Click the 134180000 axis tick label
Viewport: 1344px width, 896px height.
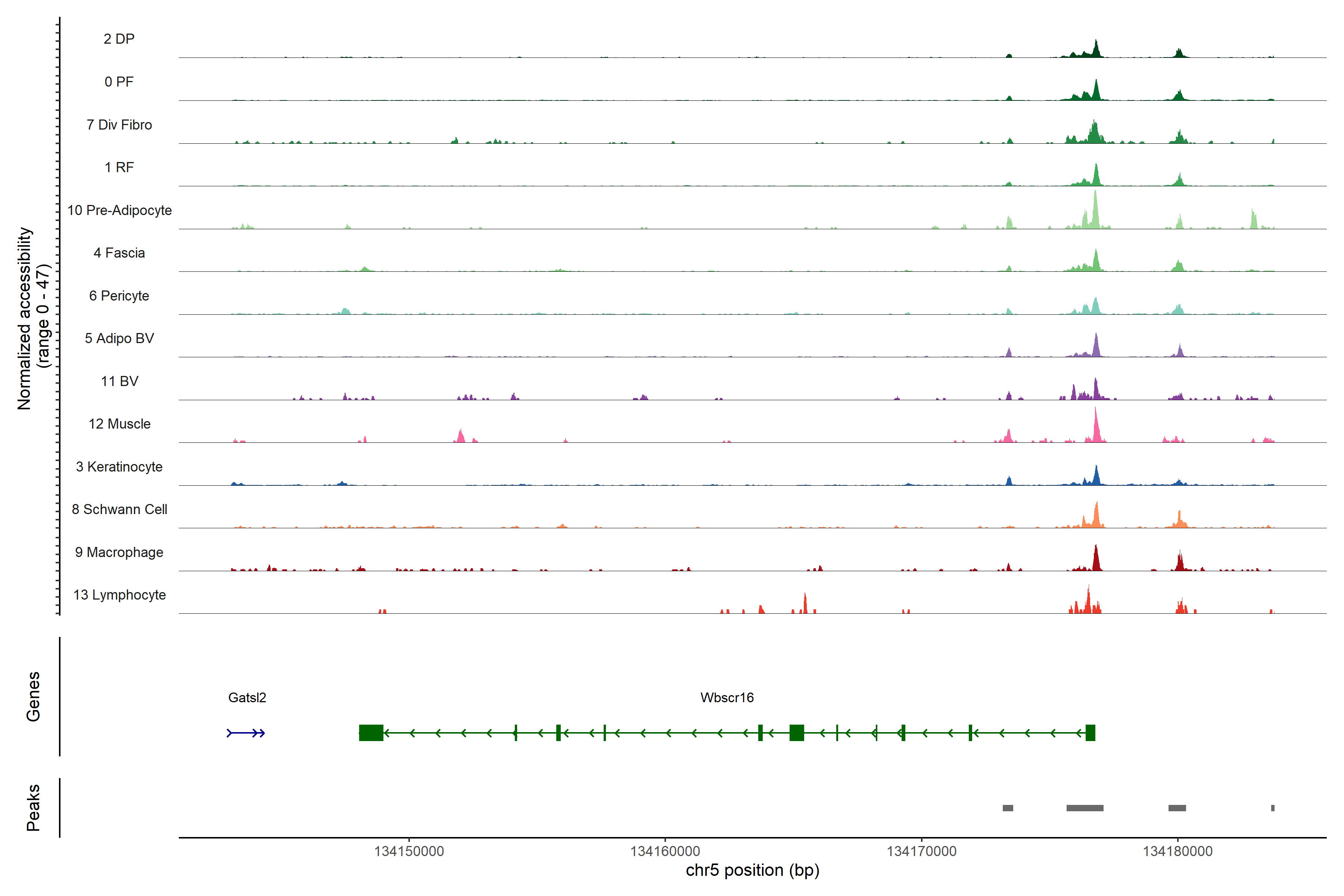(1177, 852)
